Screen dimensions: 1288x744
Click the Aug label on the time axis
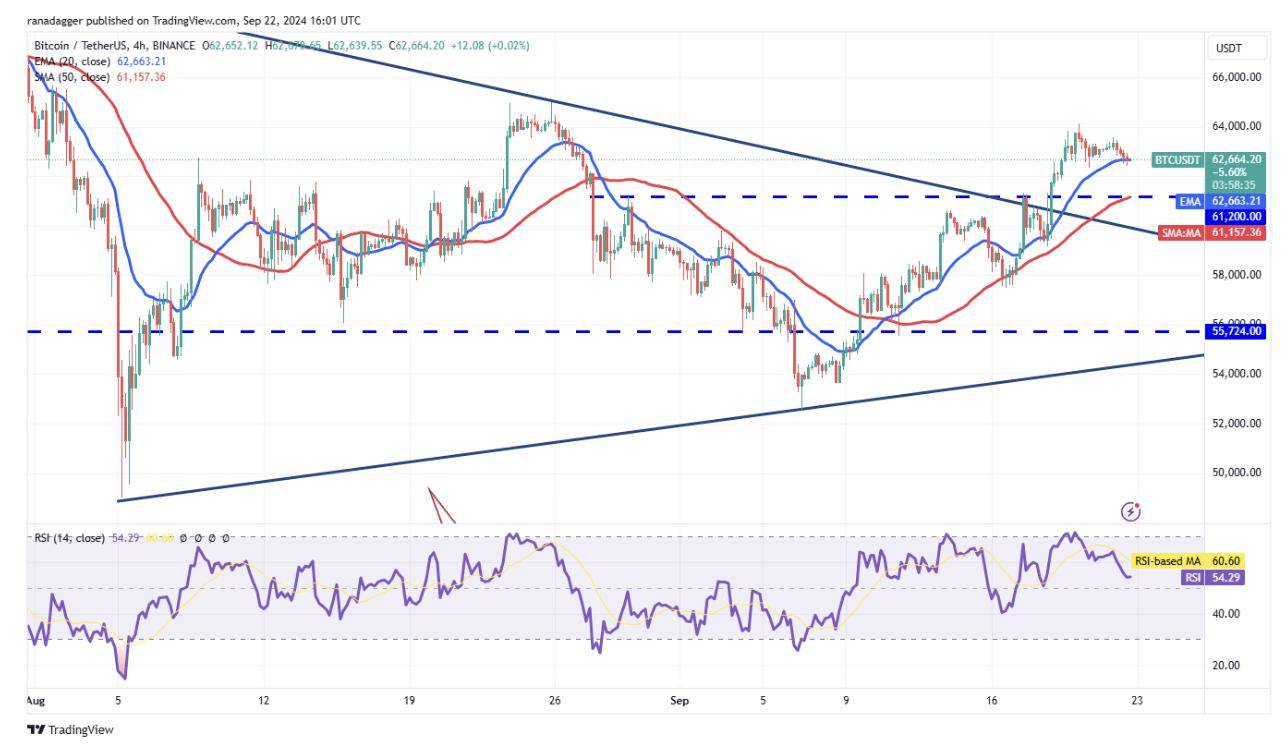pyautogui.click(x=36, y=702)
